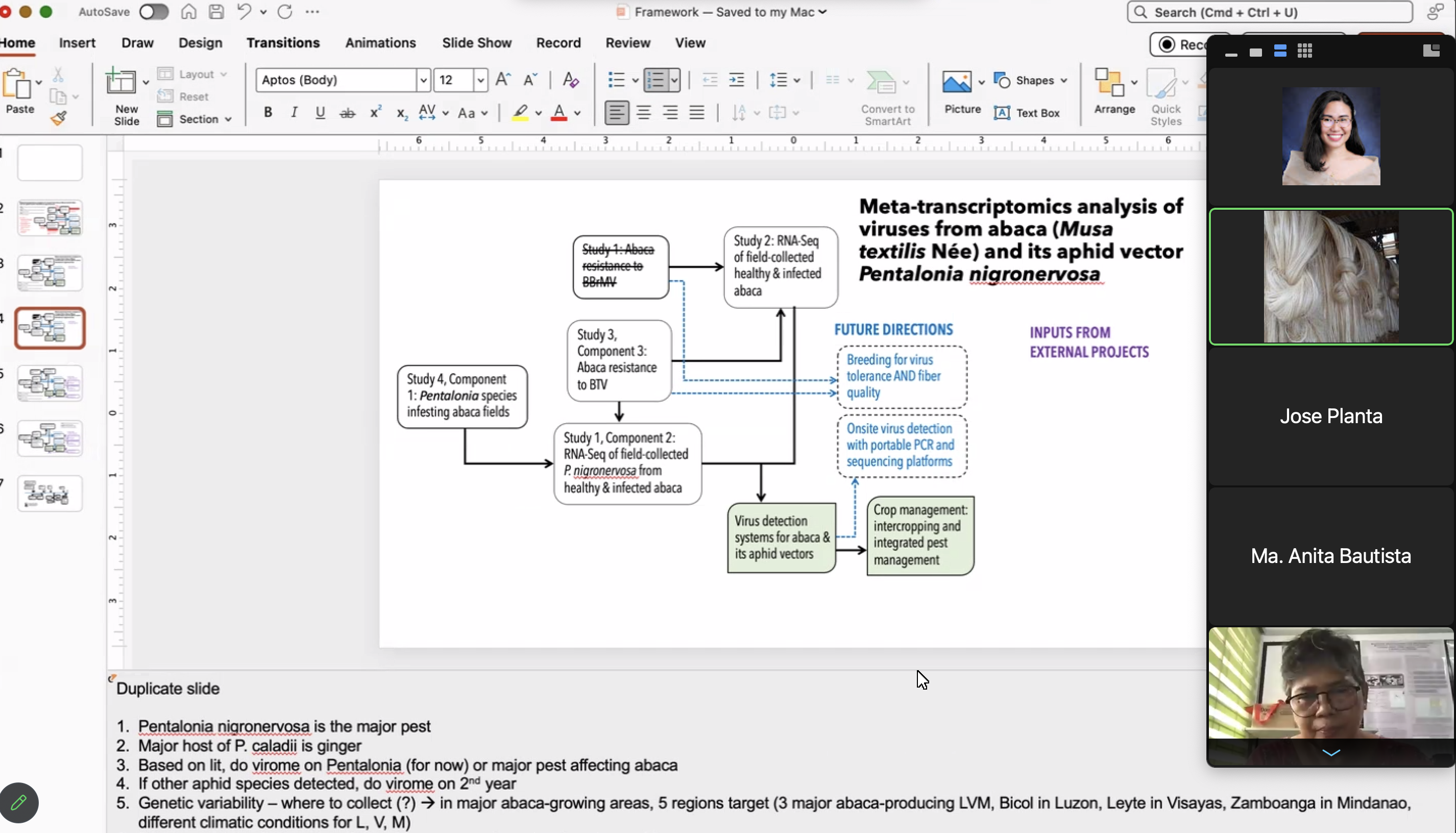
Task: Click the Clear Formatting icon
Action: (x=570, y=80)
